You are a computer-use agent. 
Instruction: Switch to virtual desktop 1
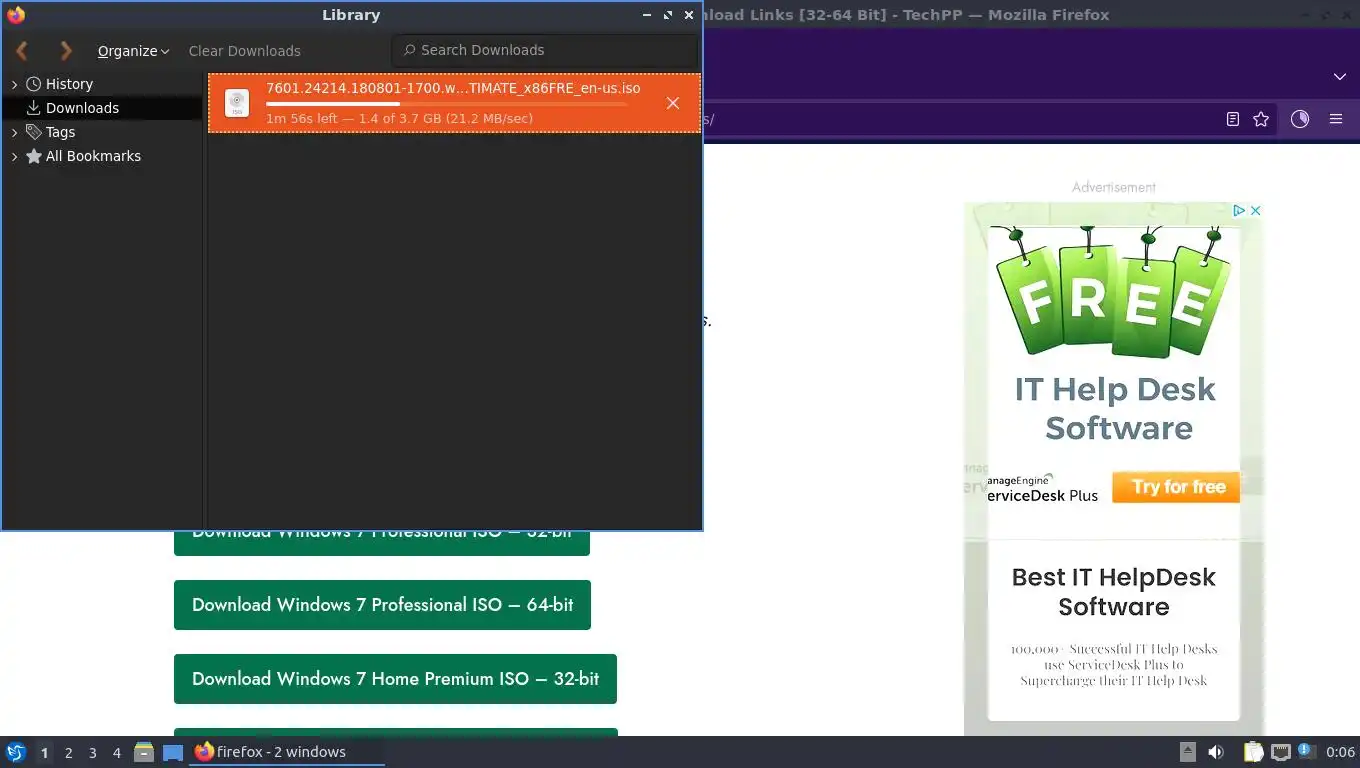click(x=44, y=753)
